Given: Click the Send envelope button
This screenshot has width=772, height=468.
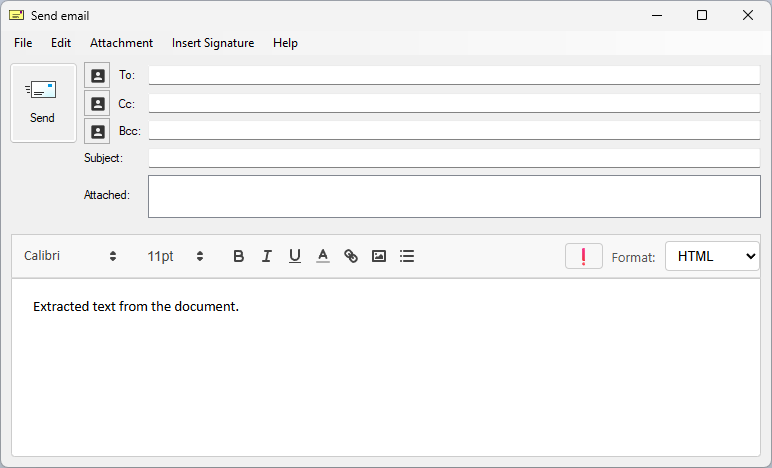Looking at the screenshot, I should coord(43,103).
